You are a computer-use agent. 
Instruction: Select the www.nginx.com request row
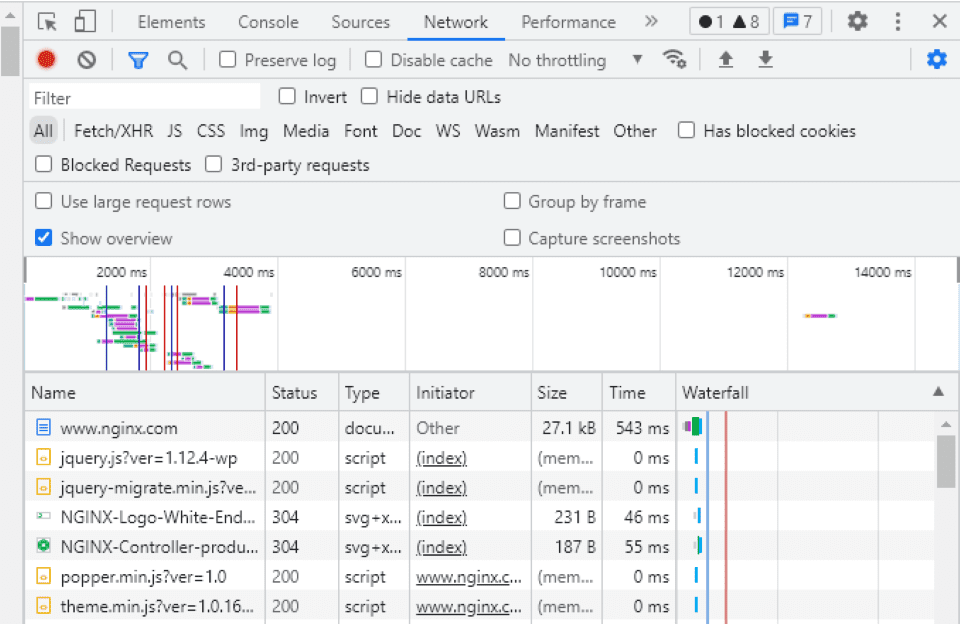pos(120,427)
